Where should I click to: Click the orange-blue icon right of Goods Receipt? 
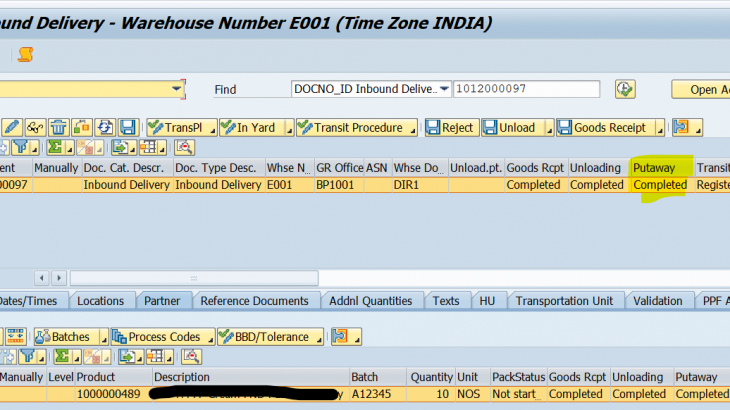click(682, 127)
